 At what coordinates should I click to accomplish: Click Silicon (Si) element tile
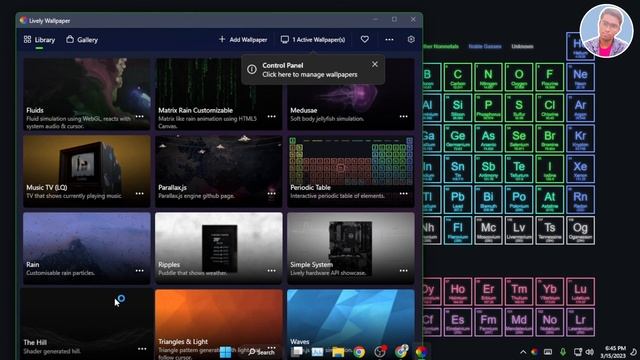(458, 108)
